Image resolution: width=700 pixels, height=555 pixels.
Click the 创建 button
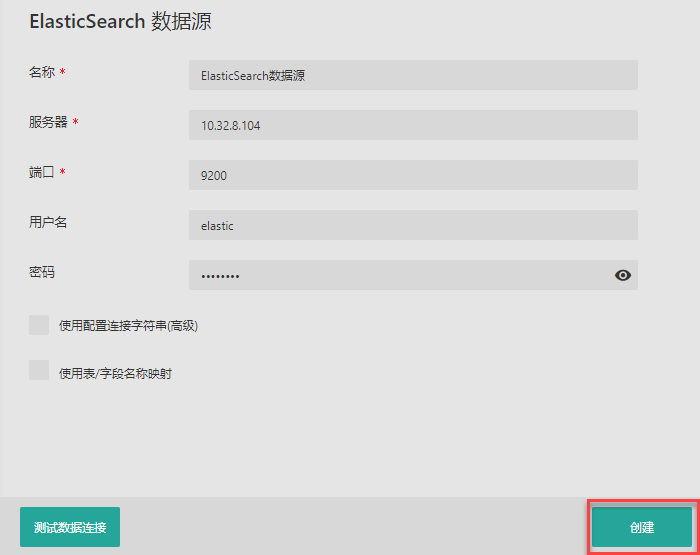(642, 527)
